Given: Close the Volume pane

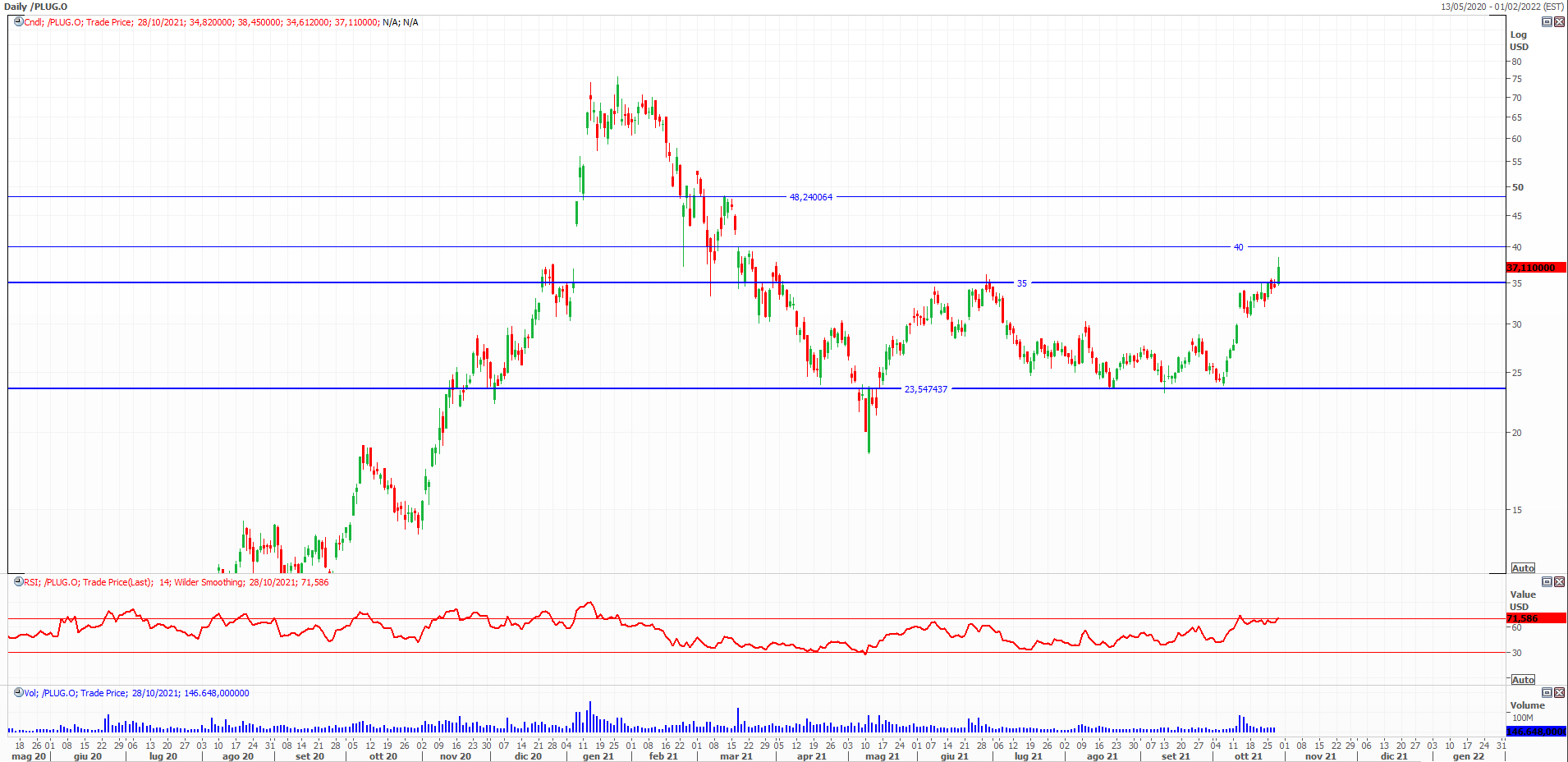Looking at the screenshot, I should coord(1559,693).
